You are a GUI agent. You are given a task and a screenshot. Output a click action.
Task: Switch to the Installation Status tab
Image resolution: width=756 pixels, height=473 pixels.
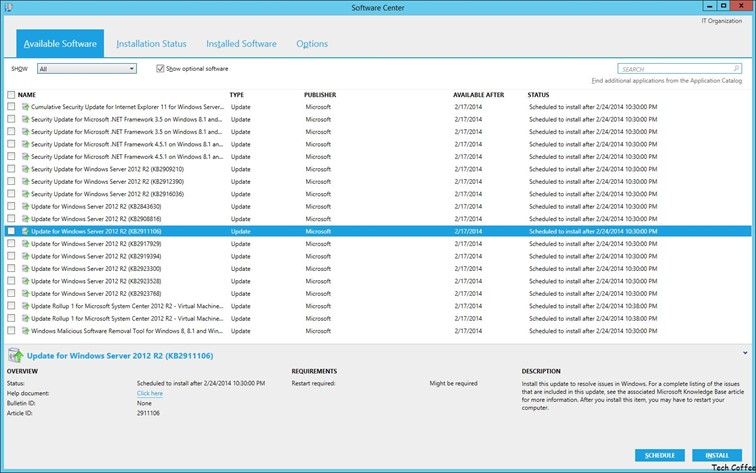coord(151,43)
